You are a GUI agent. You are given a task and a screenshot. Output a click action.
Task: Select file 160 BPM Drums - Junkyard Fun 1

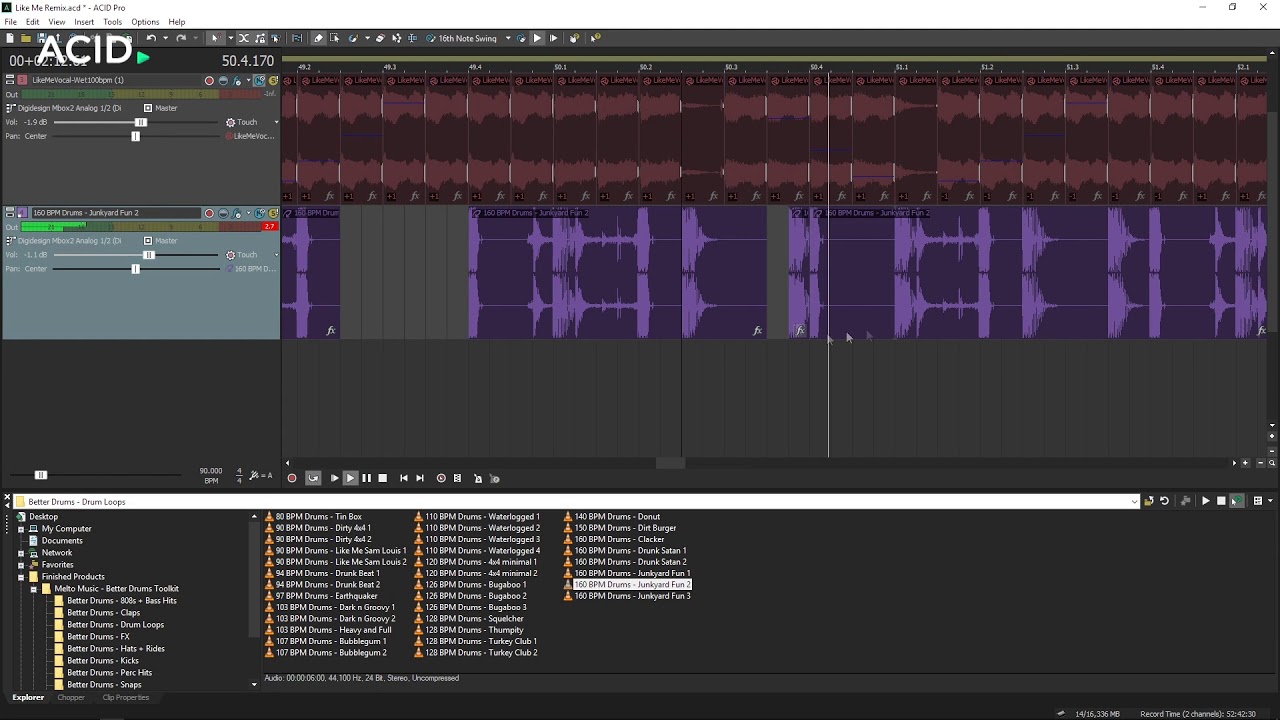point(632,574)
